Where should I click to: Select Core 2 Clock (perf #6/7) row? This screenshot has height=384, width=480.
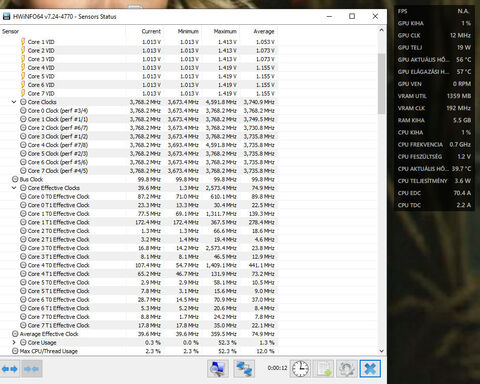click(x=139, y=128)
